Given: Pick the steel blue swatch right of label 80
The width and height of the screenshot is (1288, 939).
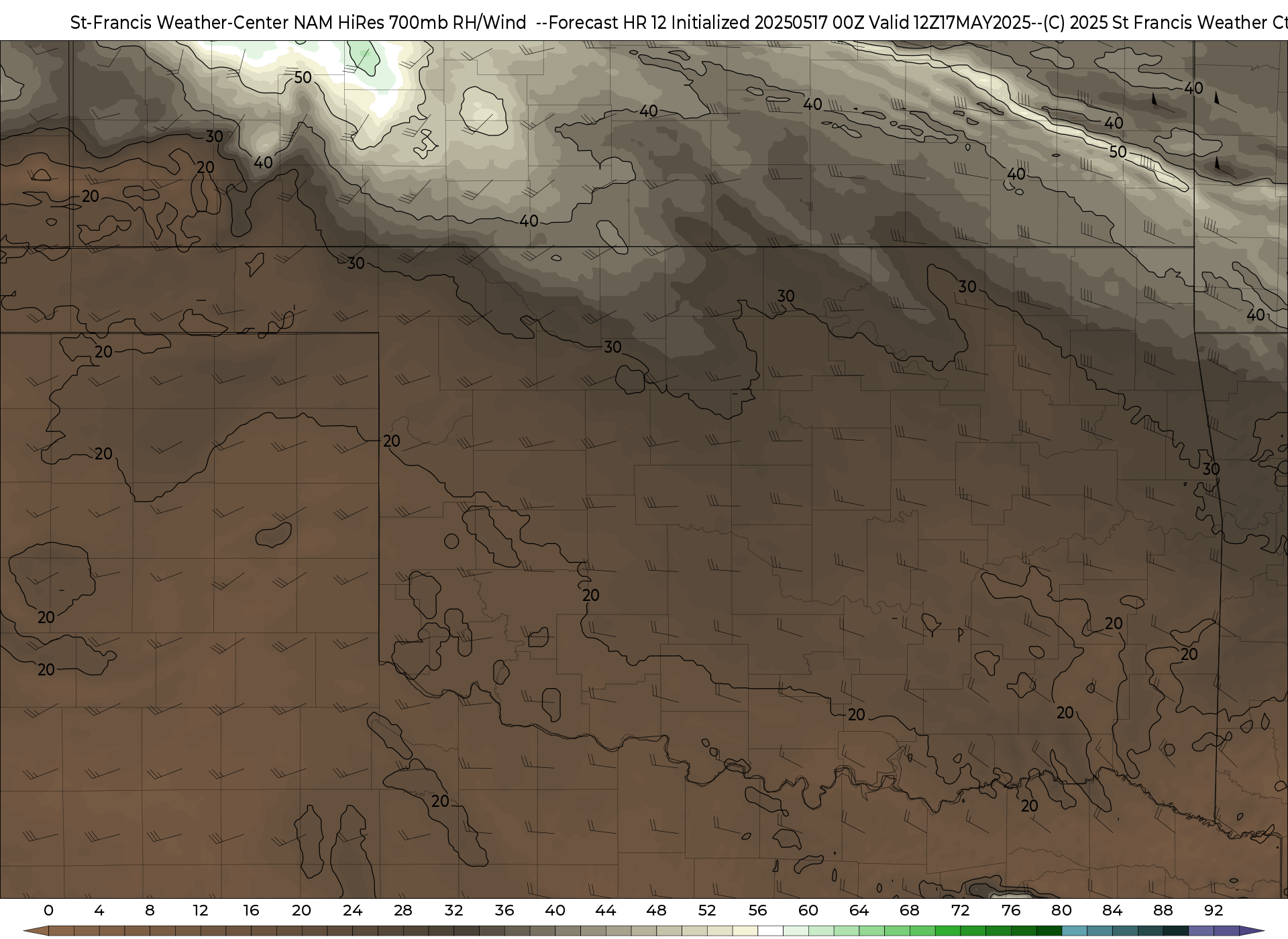Looking at the screenshot, I should pos(1074,931).
